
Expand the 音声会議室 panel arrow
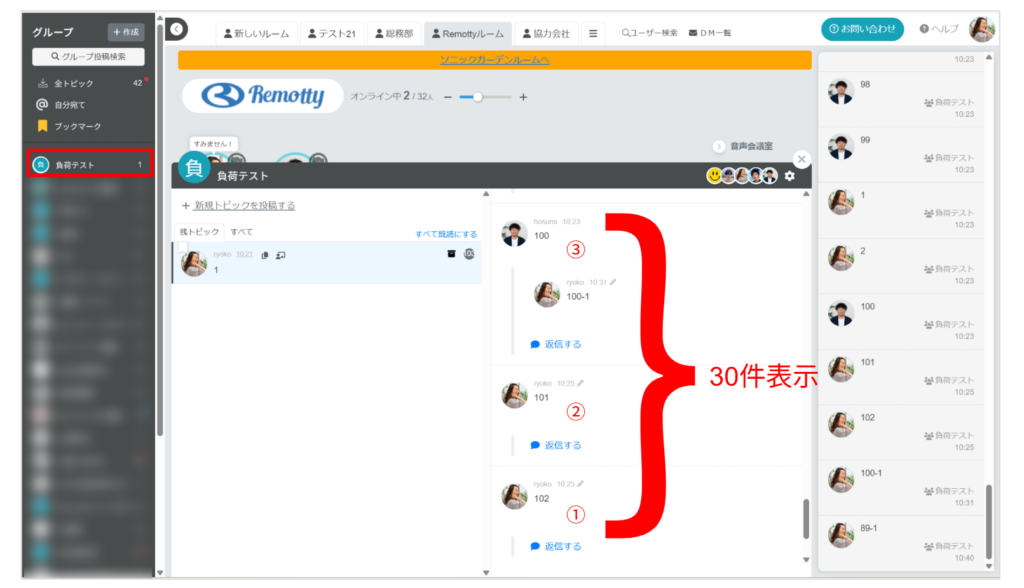[718, 146]
